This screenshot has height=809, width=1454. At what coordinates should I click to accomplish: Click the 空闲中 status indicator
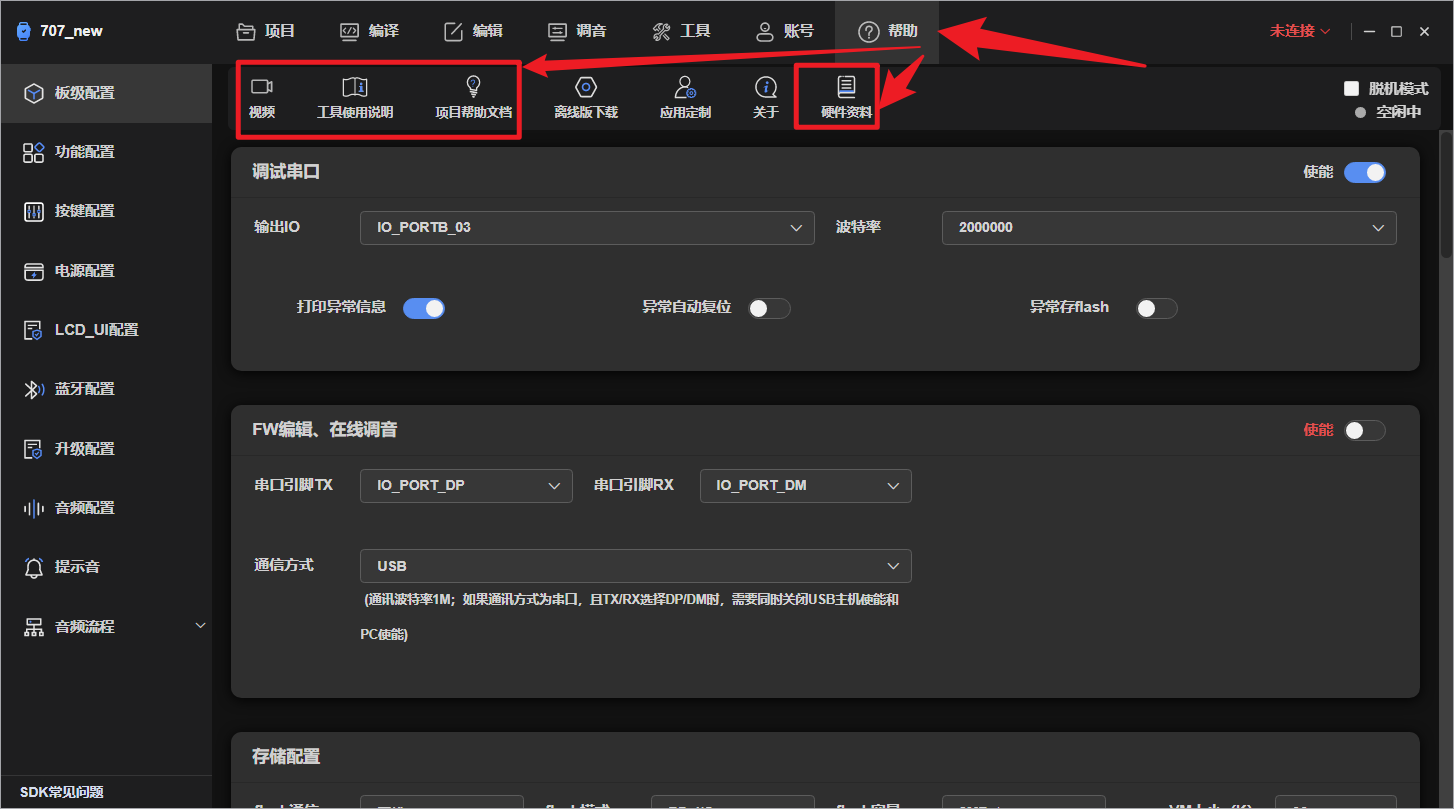[1388, 112]
